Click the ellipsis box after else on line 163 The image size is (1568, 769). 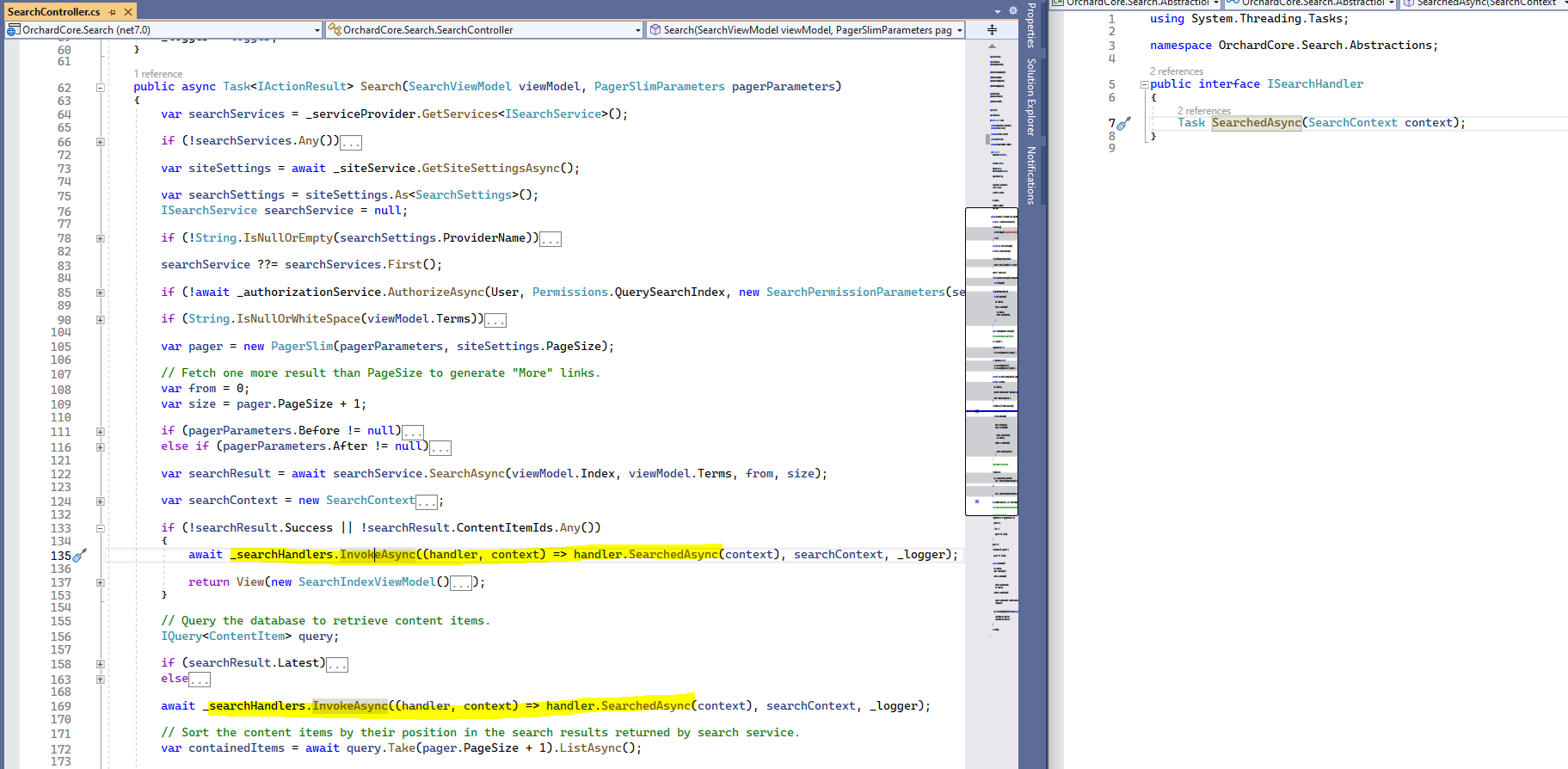(200, 680)
